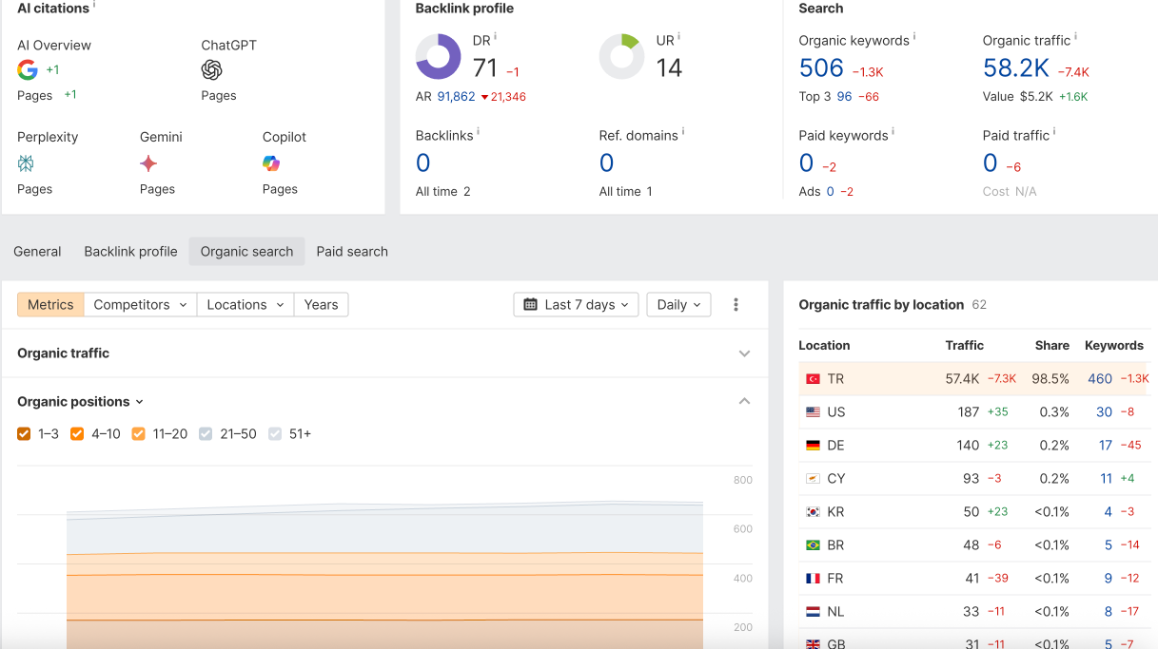Viewport: 1158px width, 649px height.
Task: Click the Perplexity logo icon
Action: pyautogui.click(x=26, y=163)
